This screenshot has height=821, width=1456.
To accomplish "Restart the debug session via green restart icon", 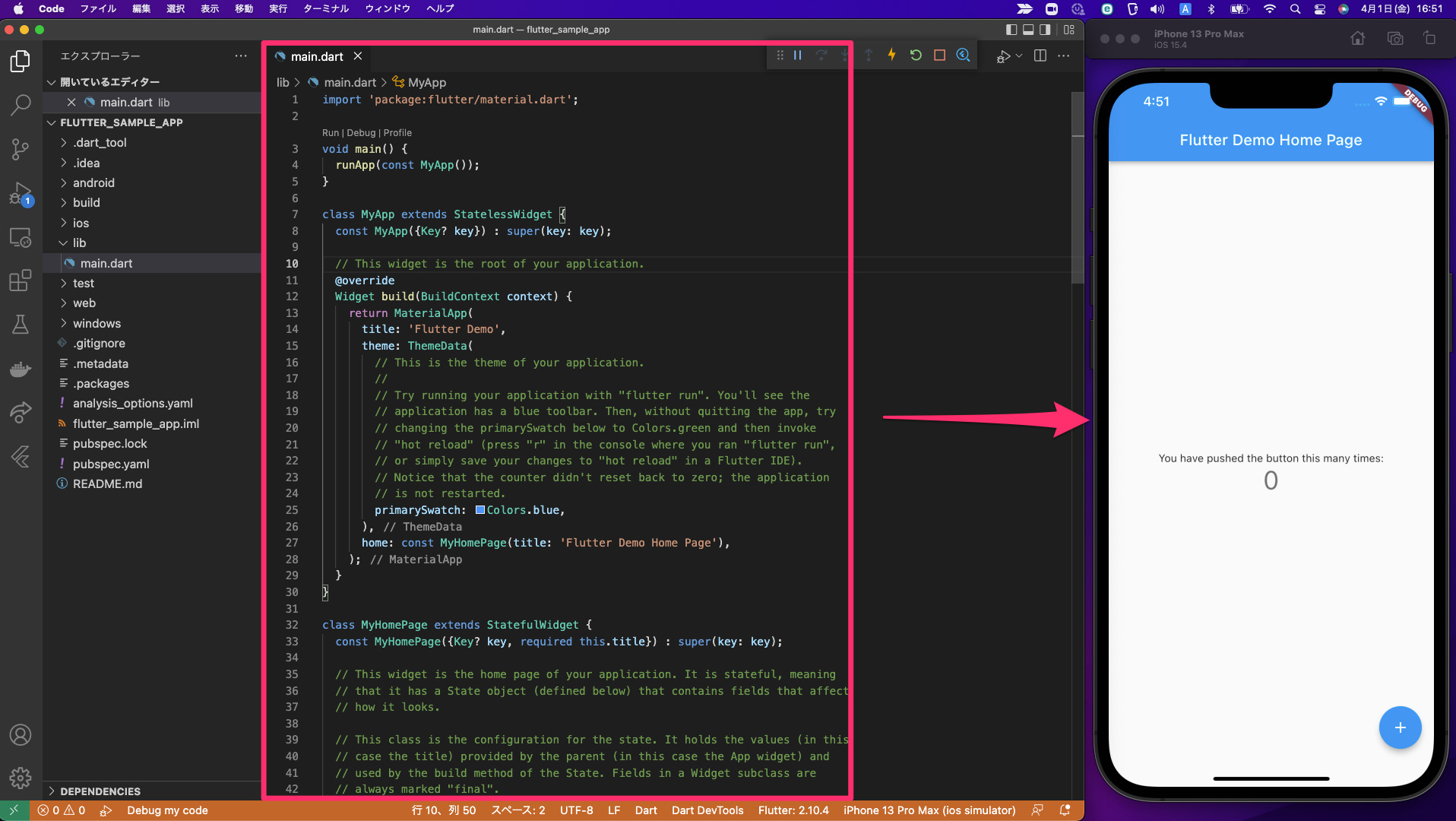I will point(916,55).
